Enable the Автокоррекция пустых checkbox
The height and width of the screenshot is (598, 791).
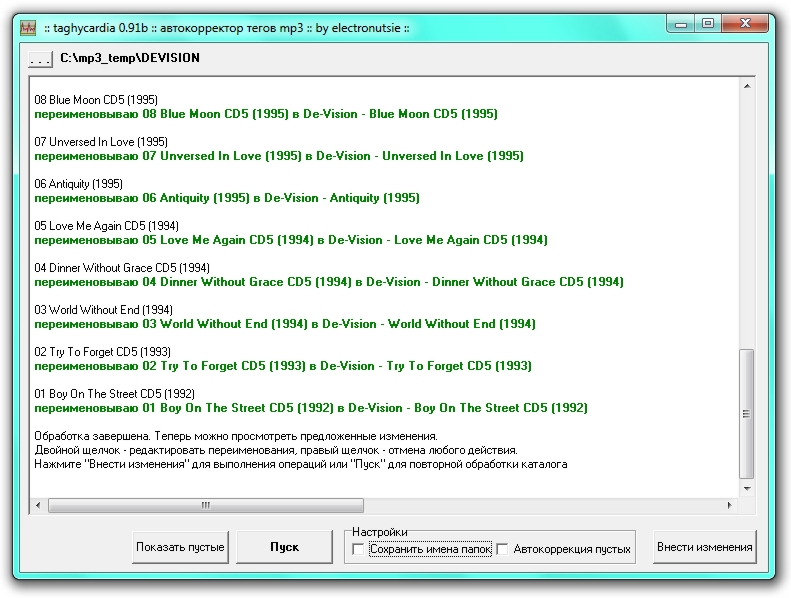tap(502, 549)
